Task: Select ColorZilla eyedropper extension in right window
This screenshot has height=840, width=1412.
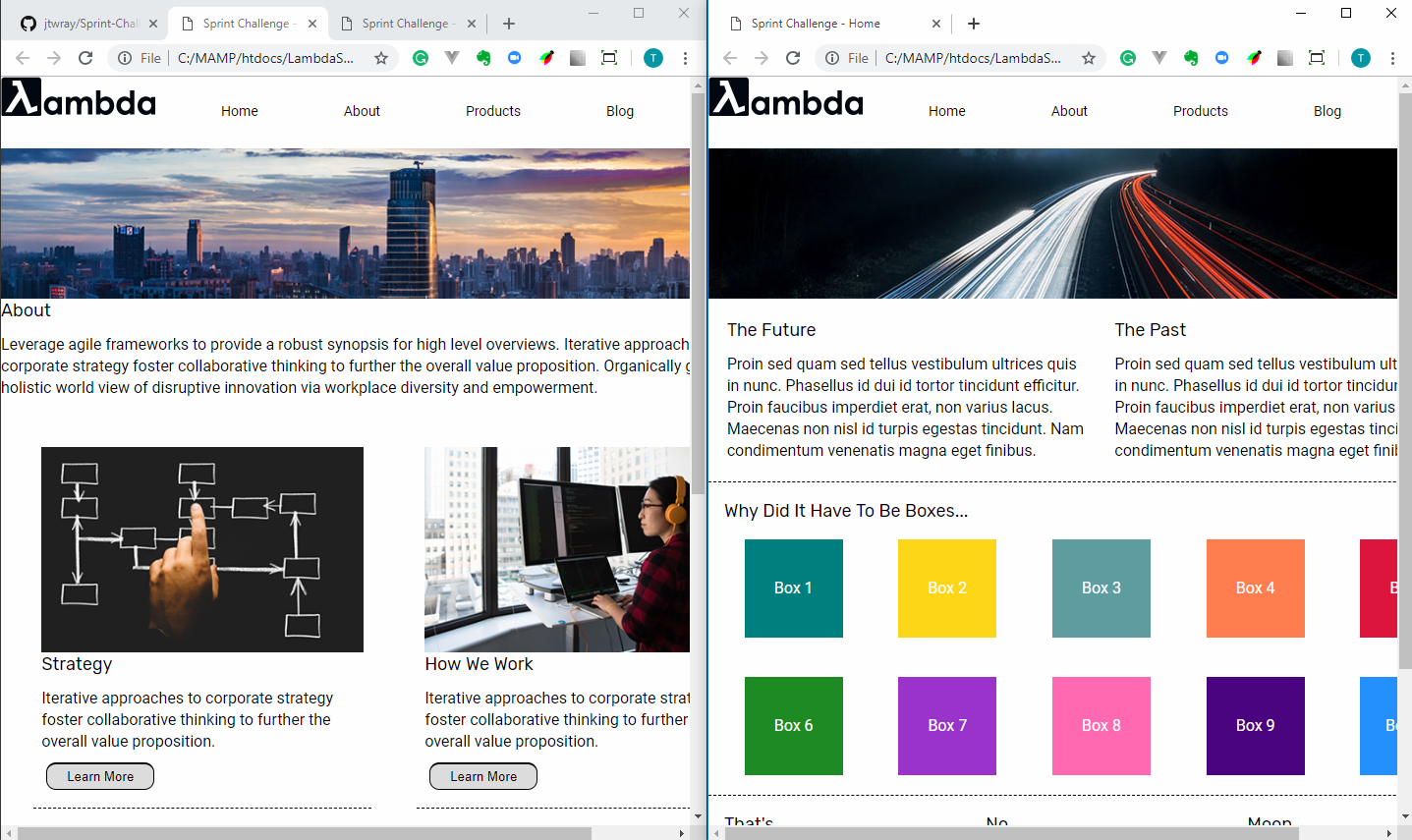Action: pos(1254,58)
